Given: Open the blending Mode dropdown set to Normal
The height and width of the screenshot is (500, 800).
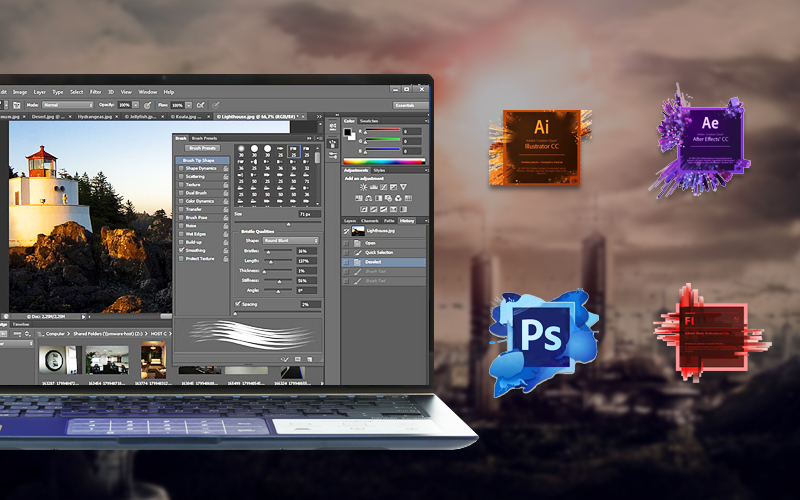Looking at the screenshot, I should 68,105.
